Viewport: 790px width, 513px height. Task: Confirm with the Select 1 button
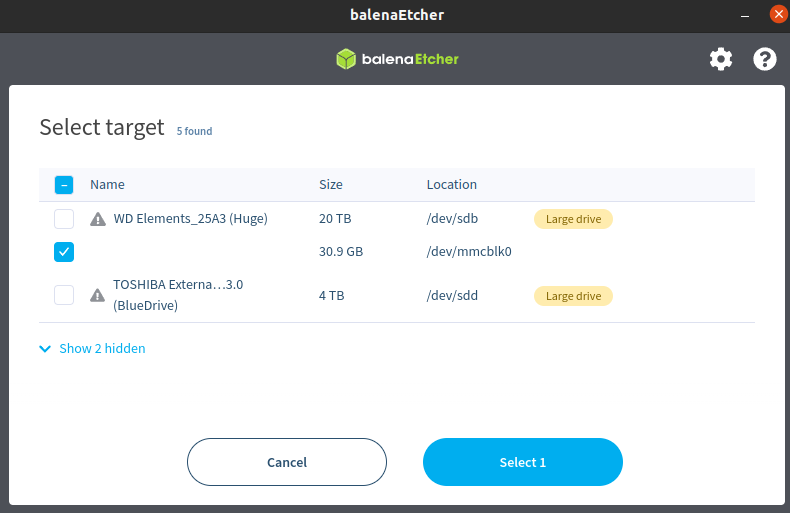[x=523, y=462]
